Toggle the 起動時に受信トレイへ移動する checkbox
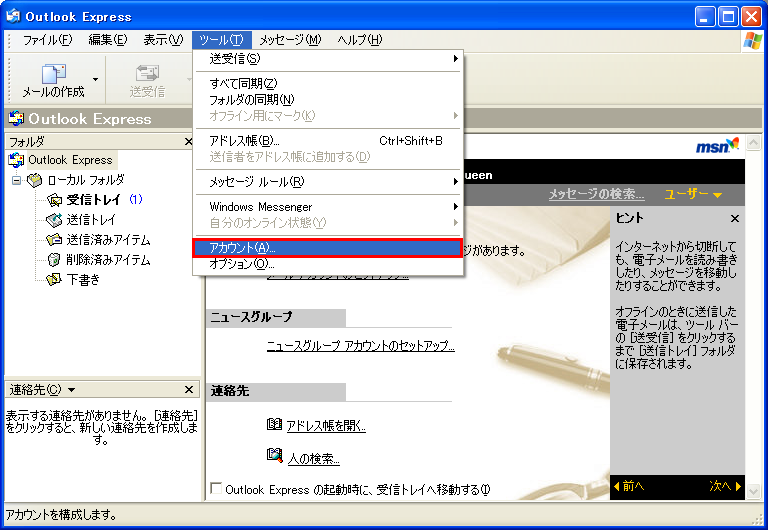This screenshot has height=530, width=768. pyautogui.click(x=215, y=488)
